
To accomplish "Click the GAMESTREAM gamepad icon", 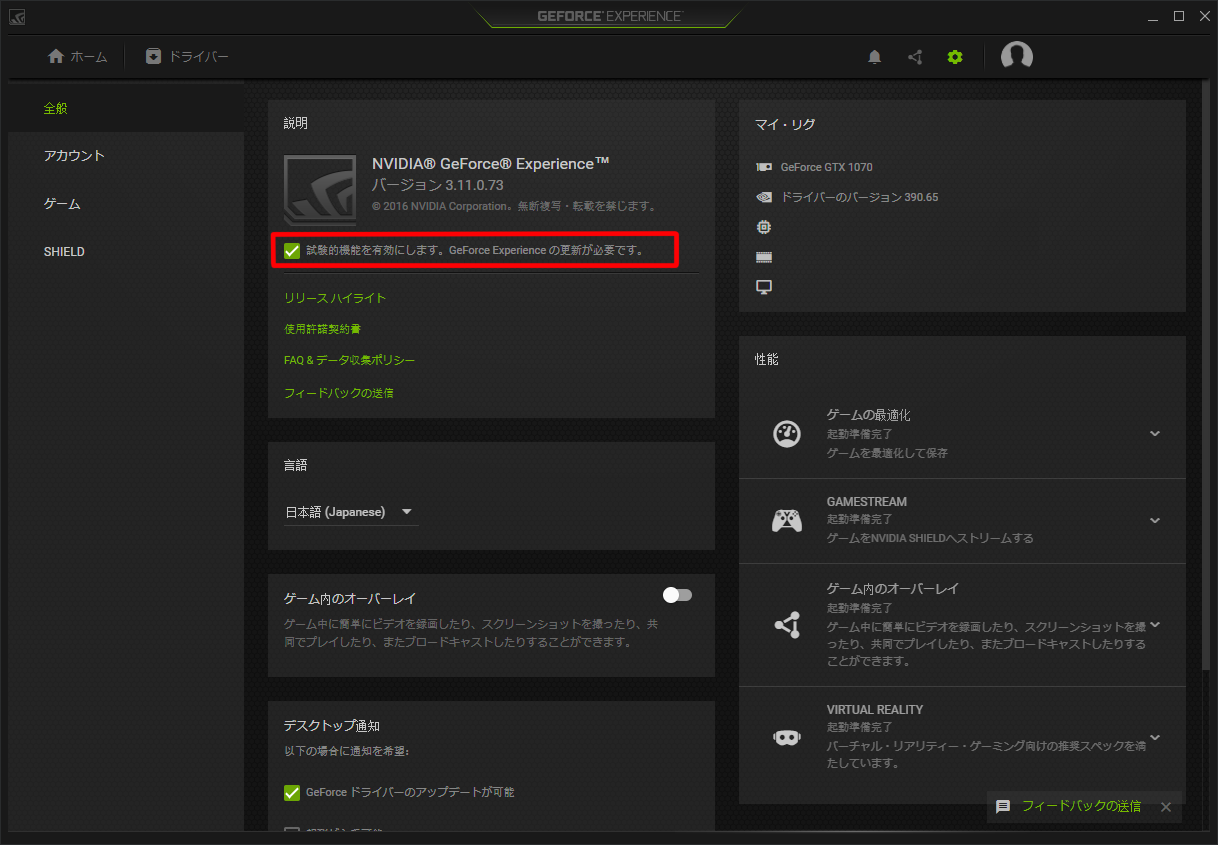I will [x=787, y=521].
